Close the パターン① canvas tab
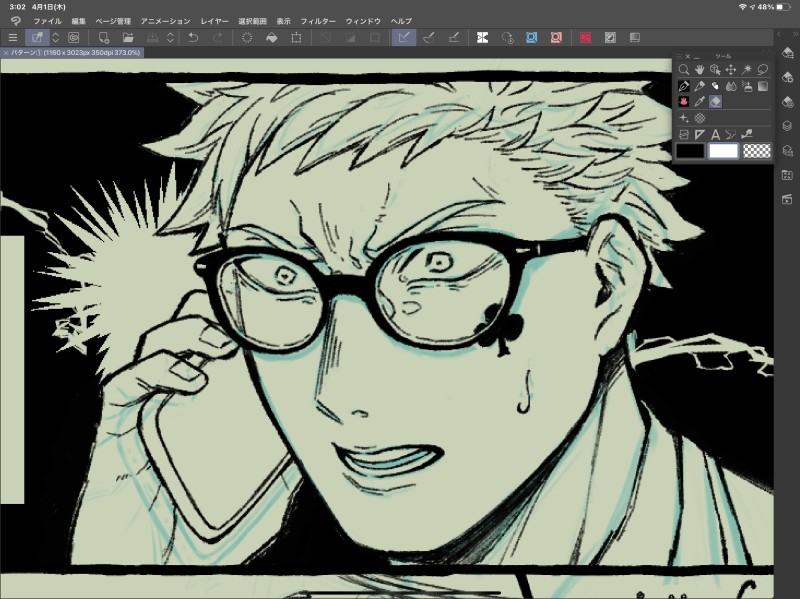 tap(6, 53)
